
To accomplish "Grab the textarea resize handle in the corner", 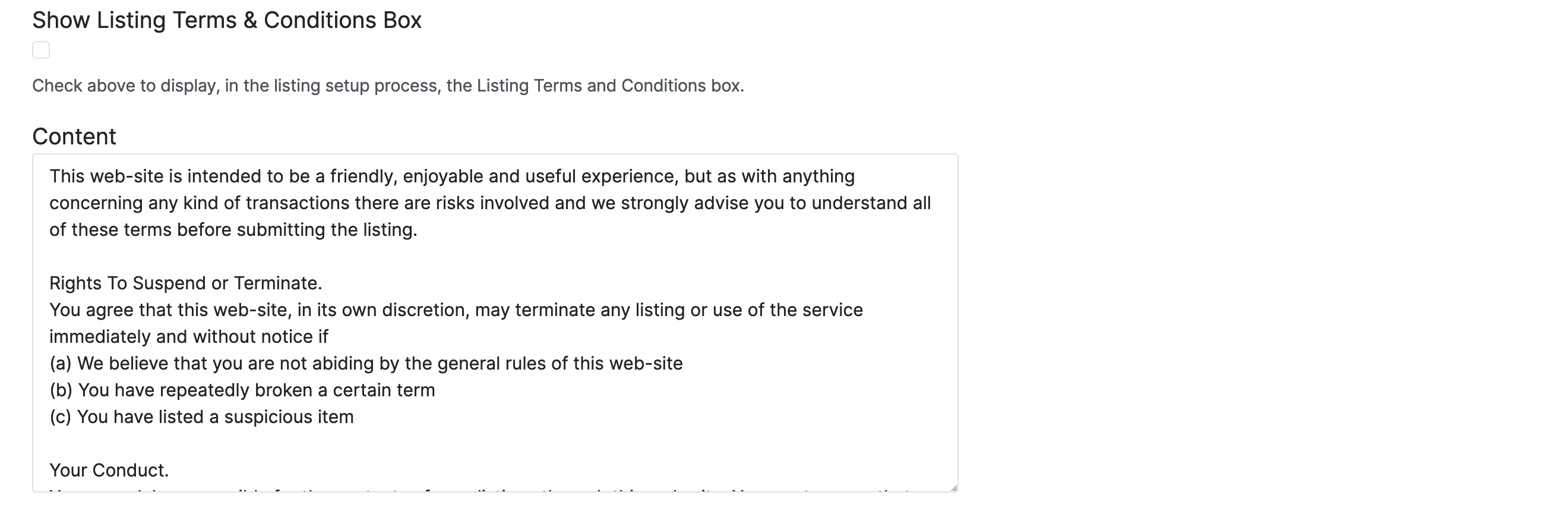I will coord(953,487).
